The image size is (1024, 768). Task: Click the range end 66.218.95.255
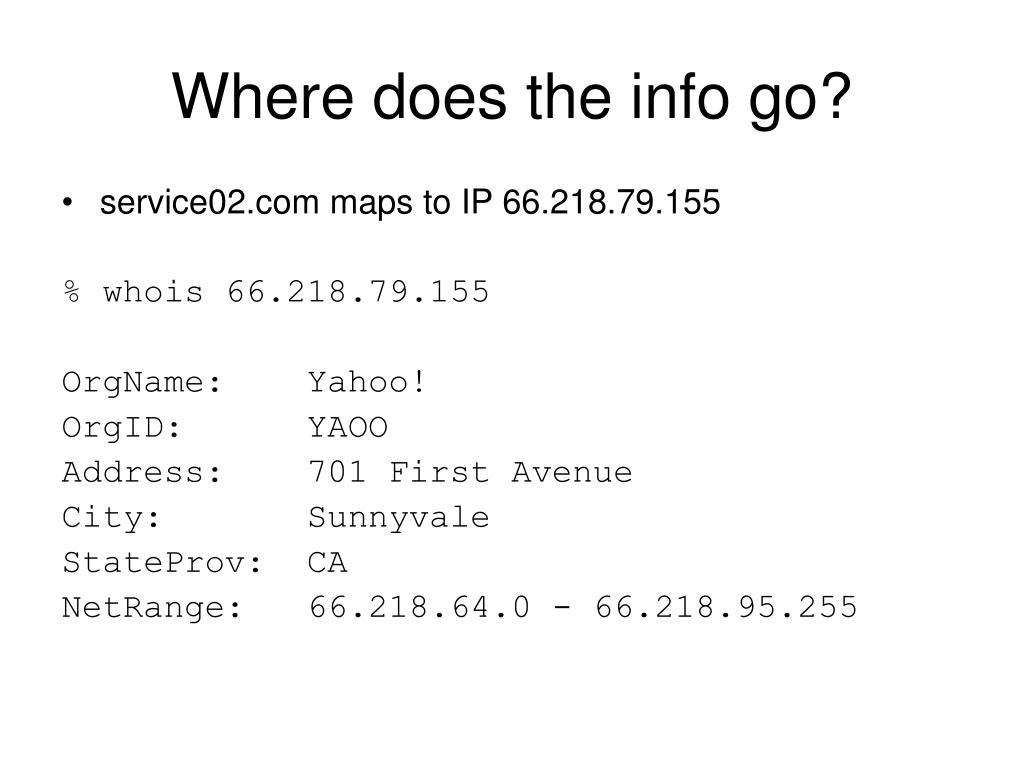tap(726, 607)
